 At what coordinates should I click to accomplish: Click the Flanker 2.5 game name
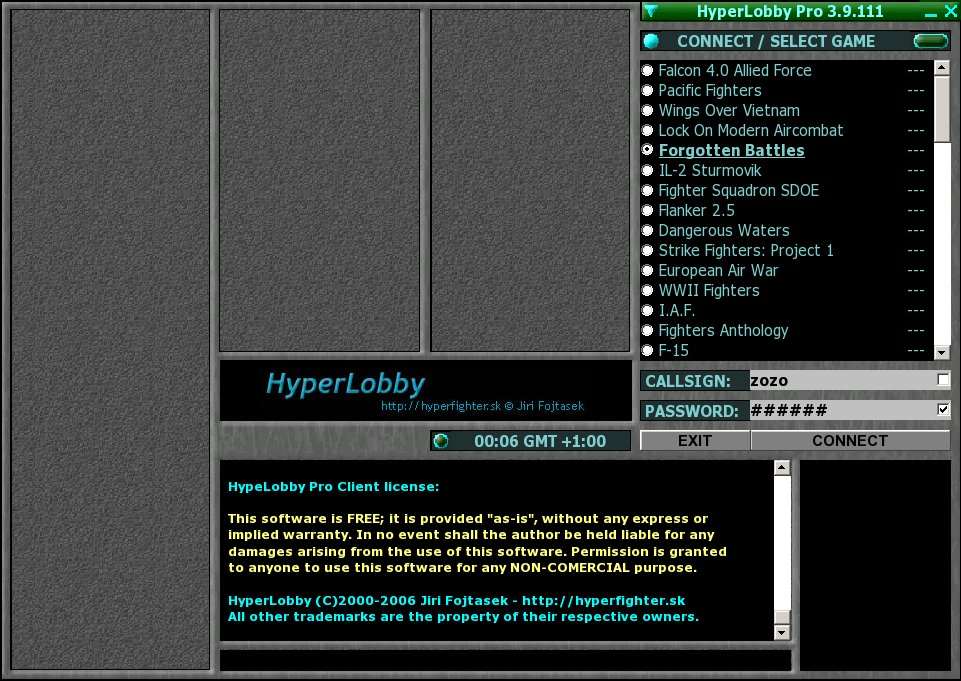point(696,210)
